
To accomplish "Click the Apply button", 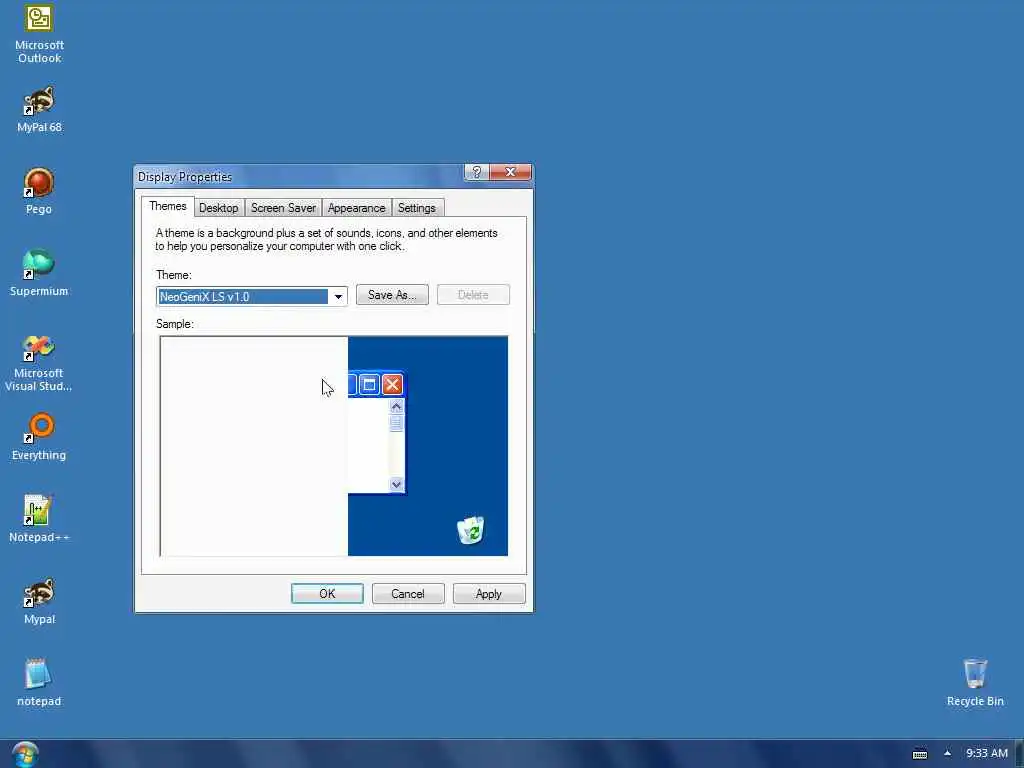I will (489, 594).
